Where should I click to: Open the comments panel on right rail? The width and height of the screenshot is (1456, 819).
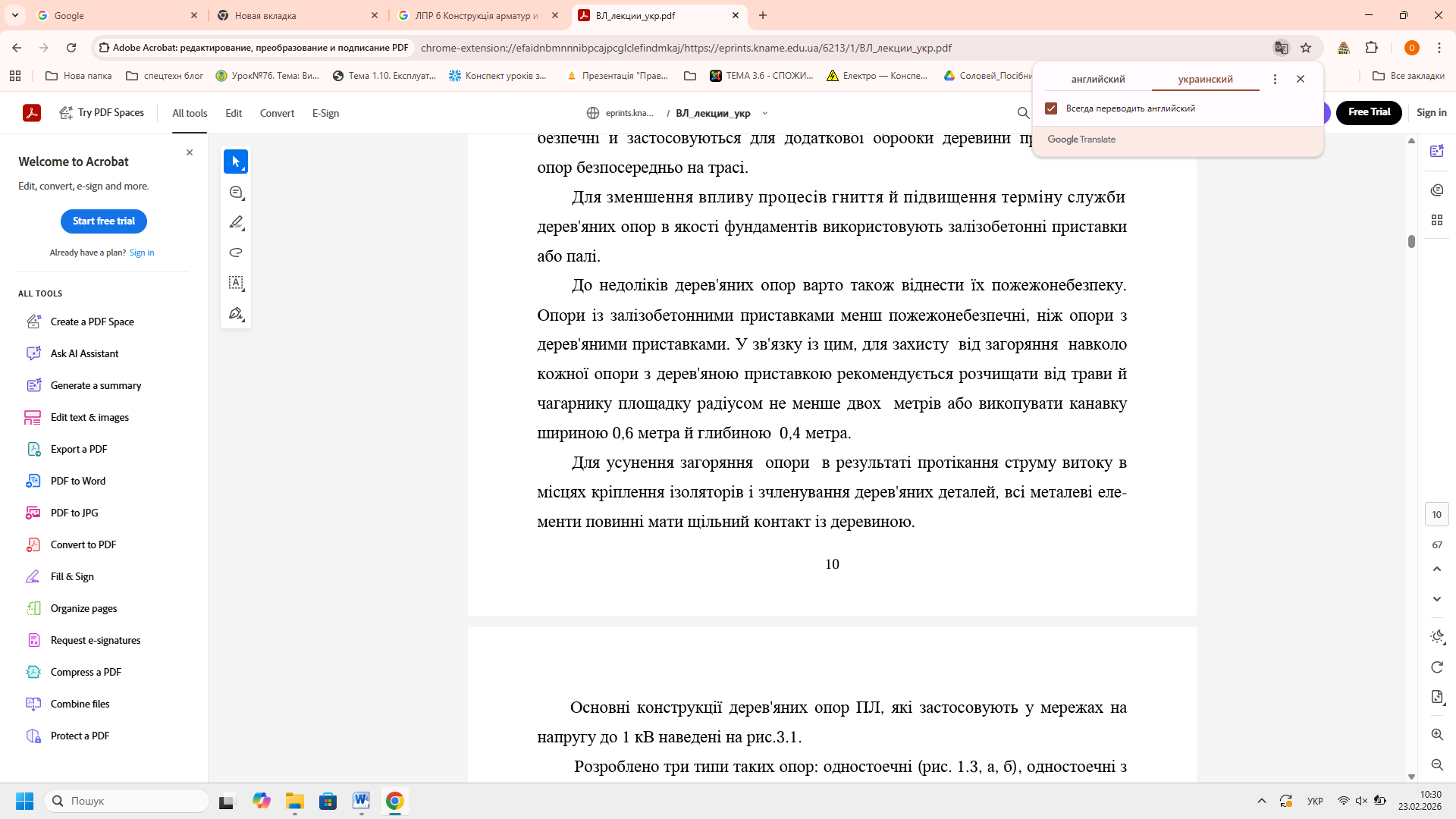(1437, 190)
